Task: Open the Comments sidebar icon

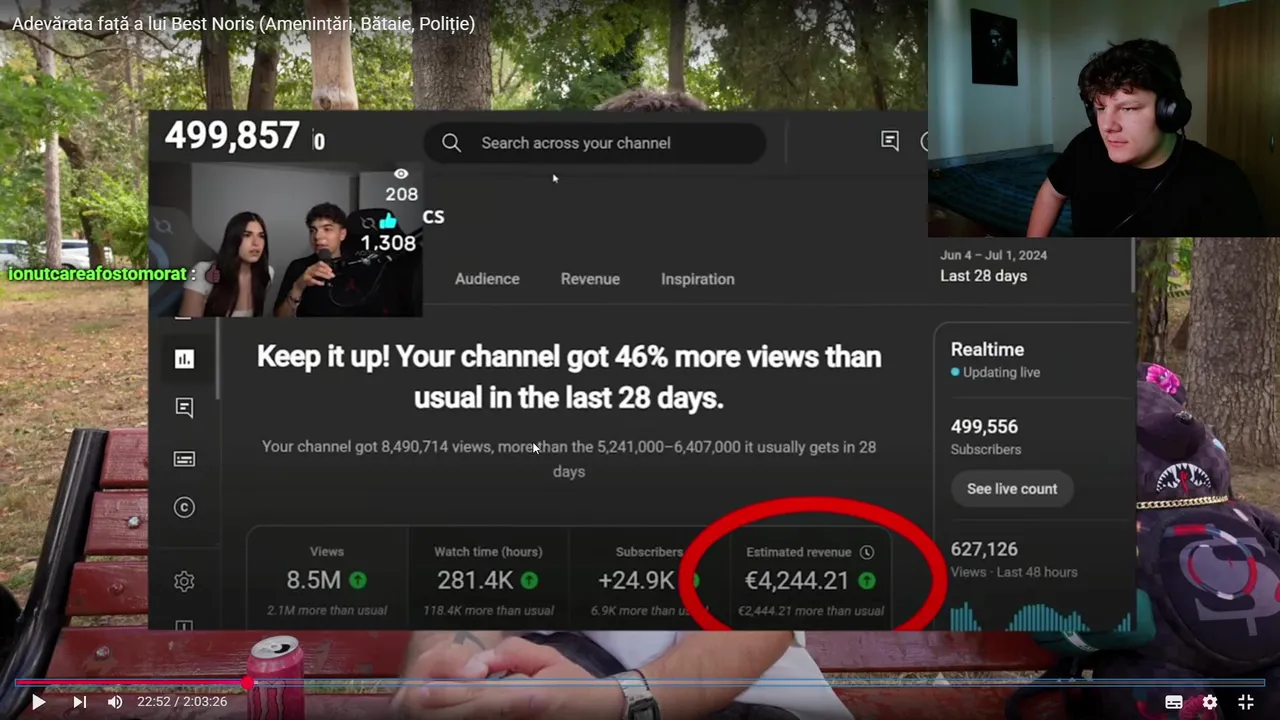Action: pos(184,407)
